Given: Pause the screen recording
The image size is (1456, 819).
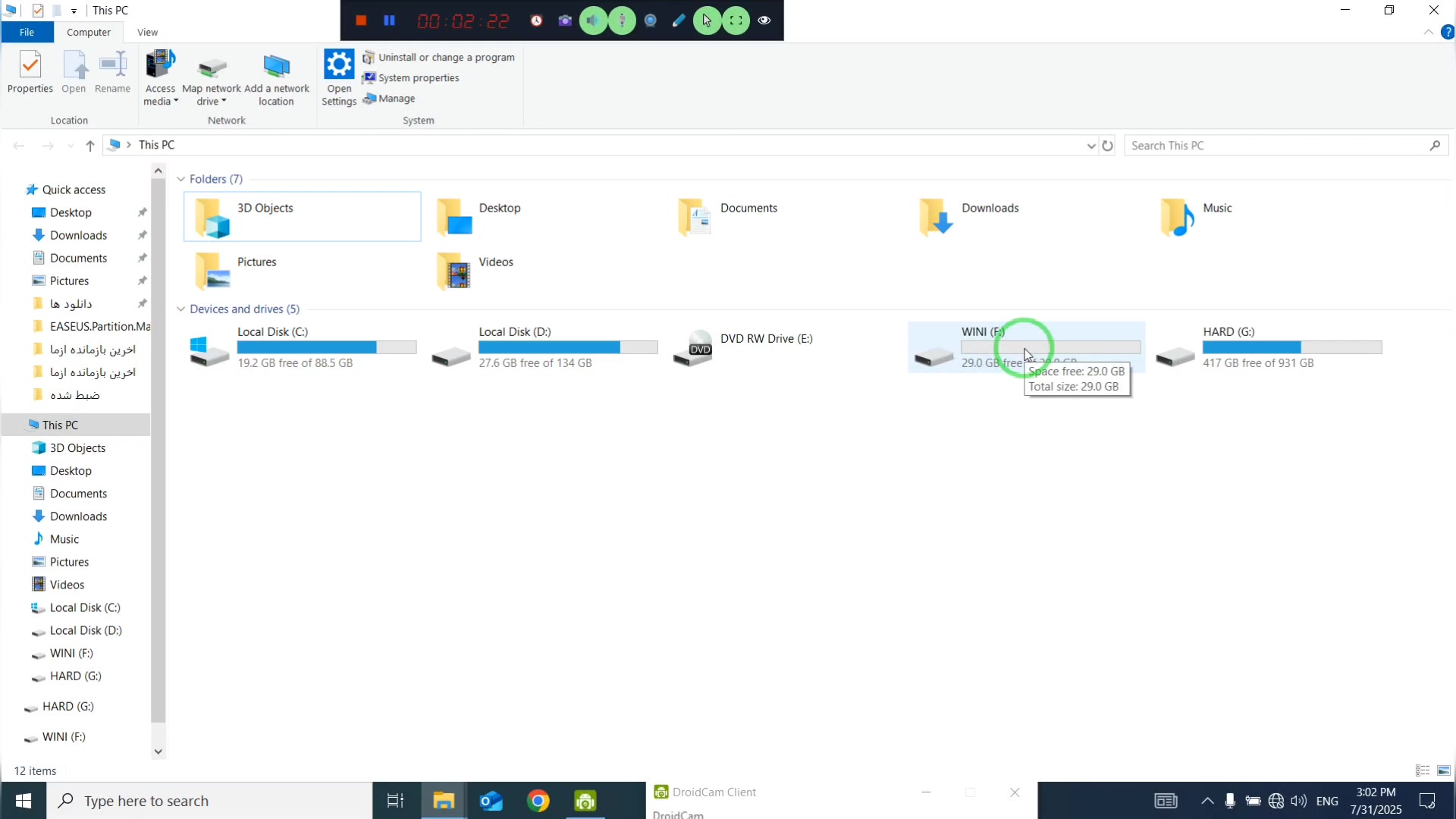Looking at the screenshot, I should click(x=389, y=20).
